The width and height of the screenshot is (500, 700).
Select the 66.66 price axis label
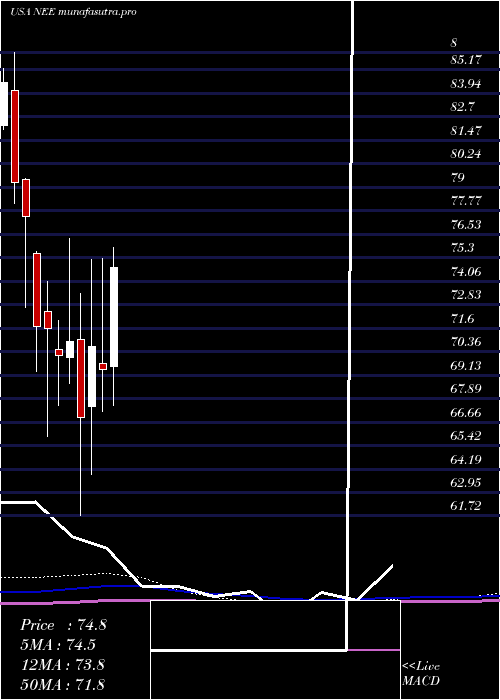click(x=466, y=412)
